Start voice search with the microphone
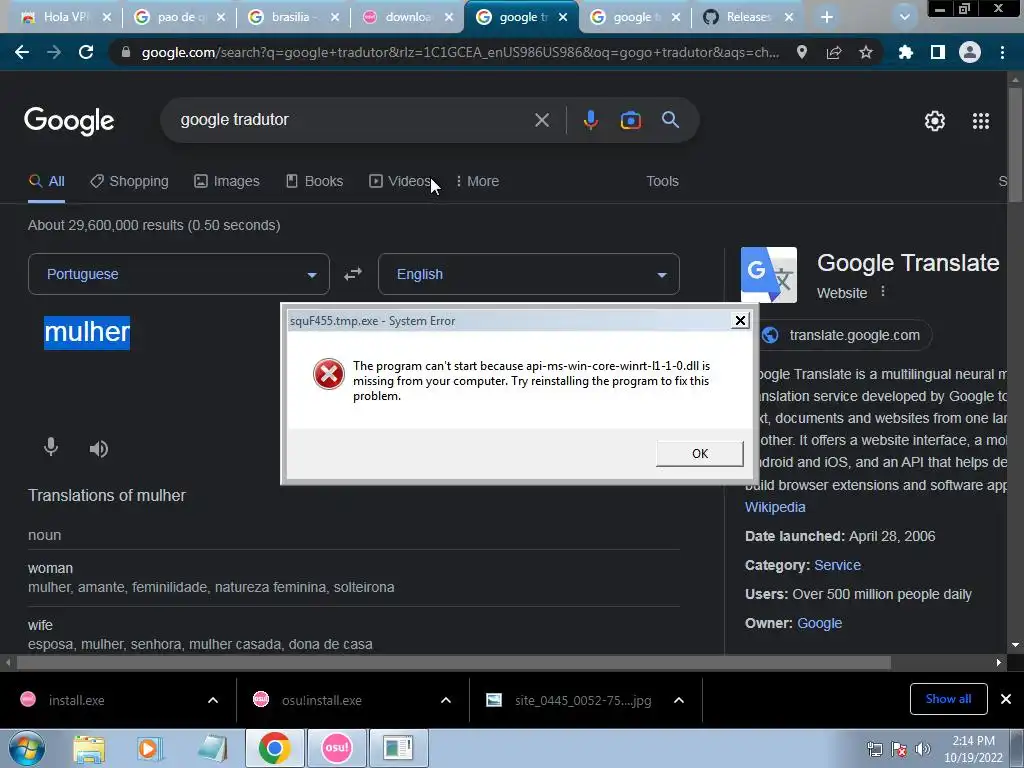 (x=590, y=120)
